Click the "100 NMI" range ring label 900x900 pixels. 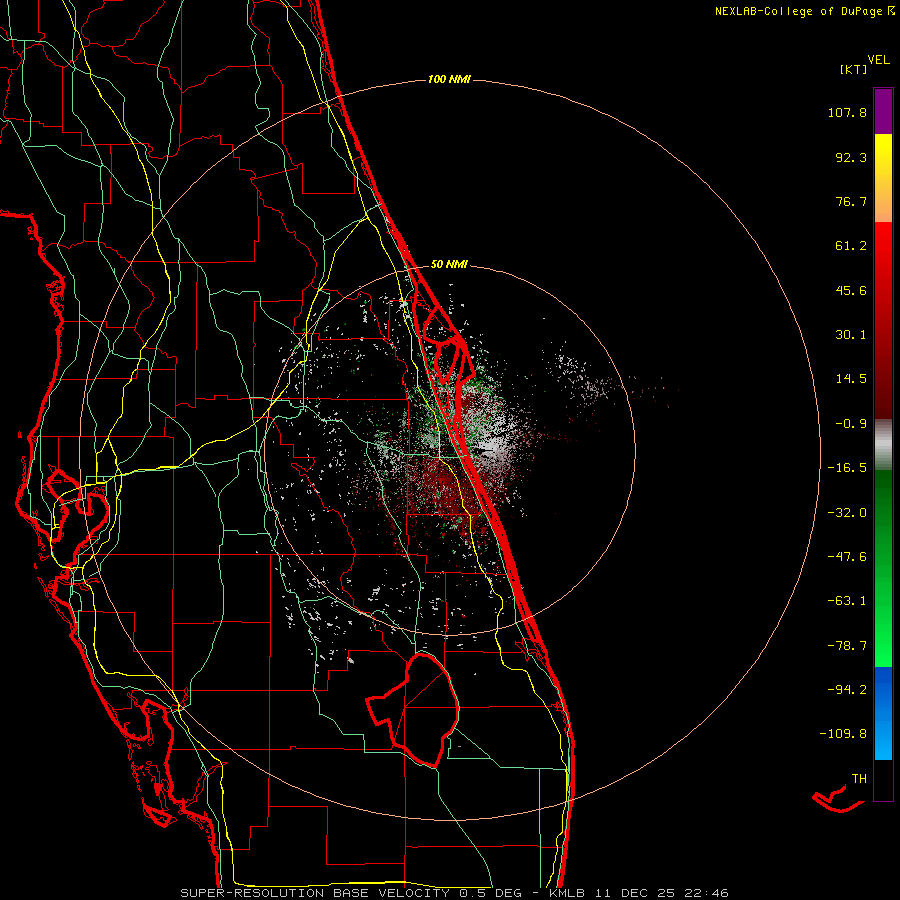pos(449,79)
